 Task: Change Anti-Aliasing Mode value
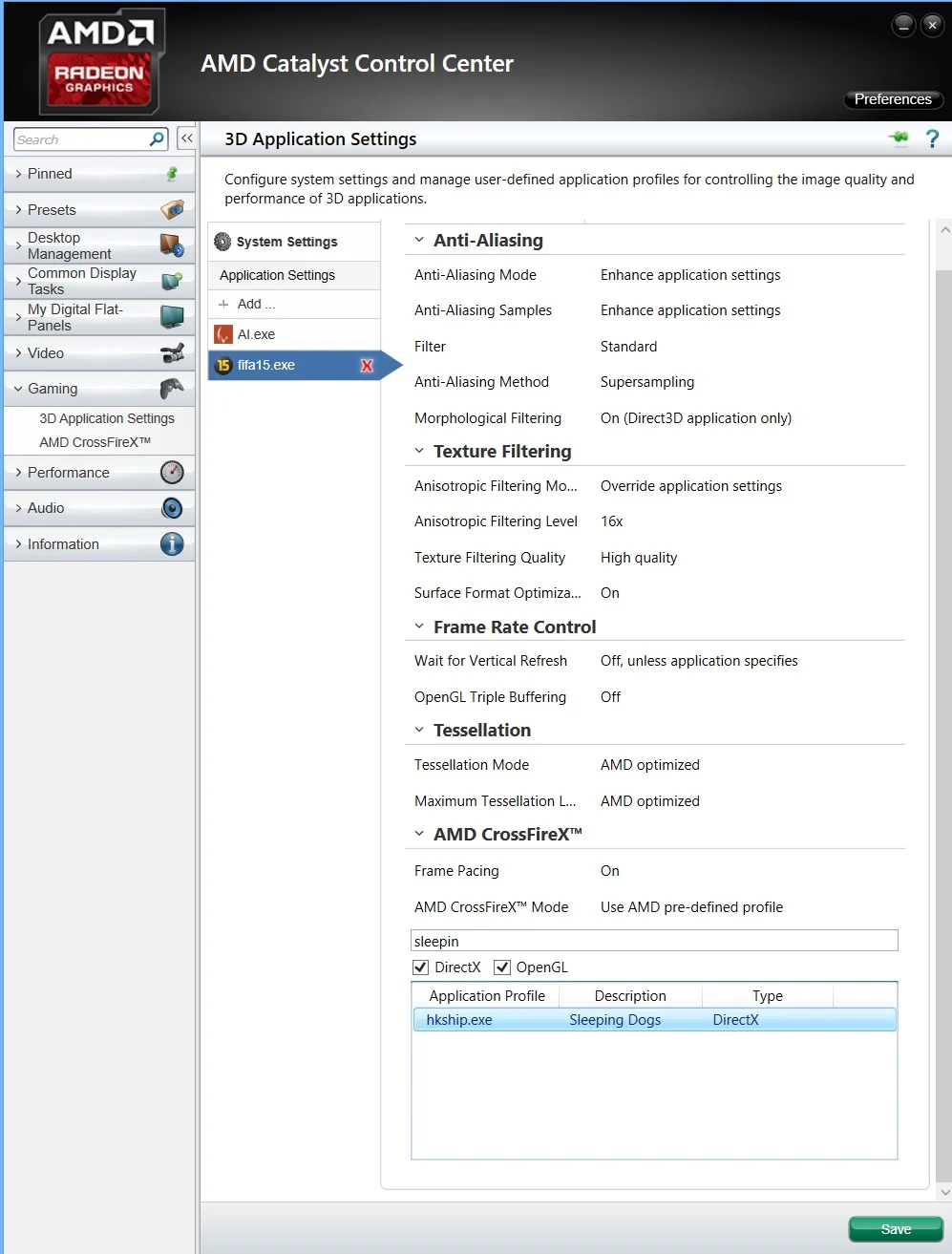point(690,275)
